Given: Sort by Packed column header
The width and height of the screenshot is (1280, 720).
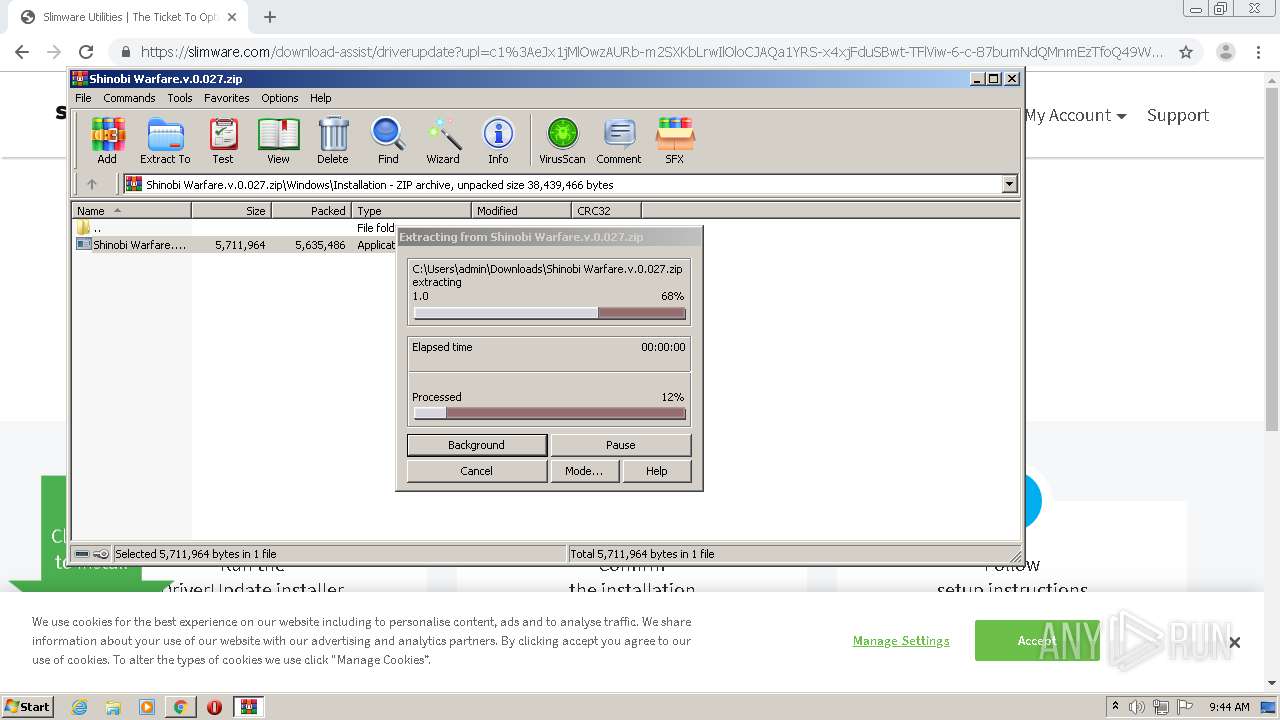Looking at the screenshot, I should (x=311, y=210).
